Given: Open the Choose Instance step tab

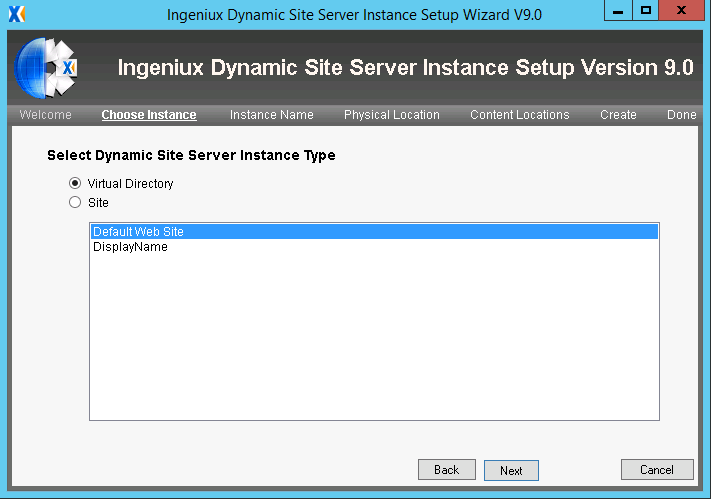Looking at the screenshot, I should point(149,115).
